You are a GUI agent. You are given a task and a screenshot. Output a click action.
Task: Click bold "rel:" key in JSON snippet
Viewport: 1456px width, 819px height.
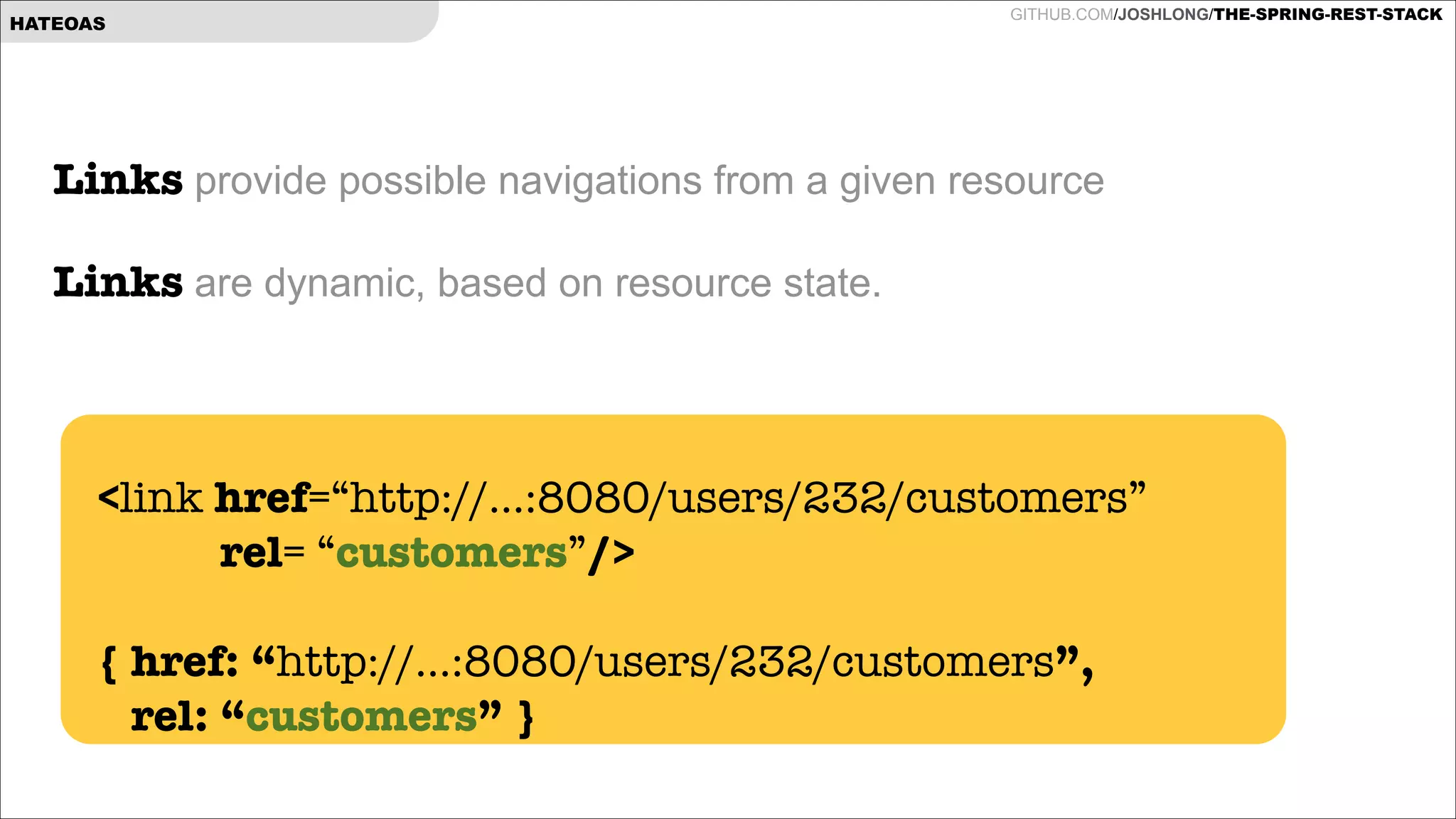pyautogui.click(x=168, y=717)
